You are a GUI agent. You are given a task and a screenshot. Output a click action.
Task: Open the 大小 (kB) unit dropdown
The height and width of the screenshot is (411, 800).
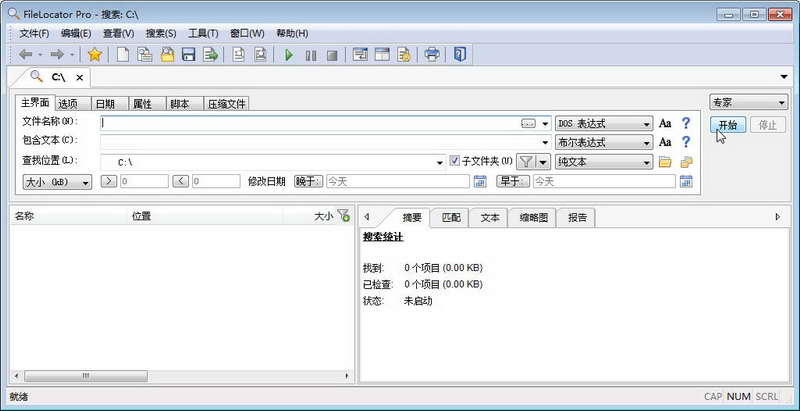57,182
